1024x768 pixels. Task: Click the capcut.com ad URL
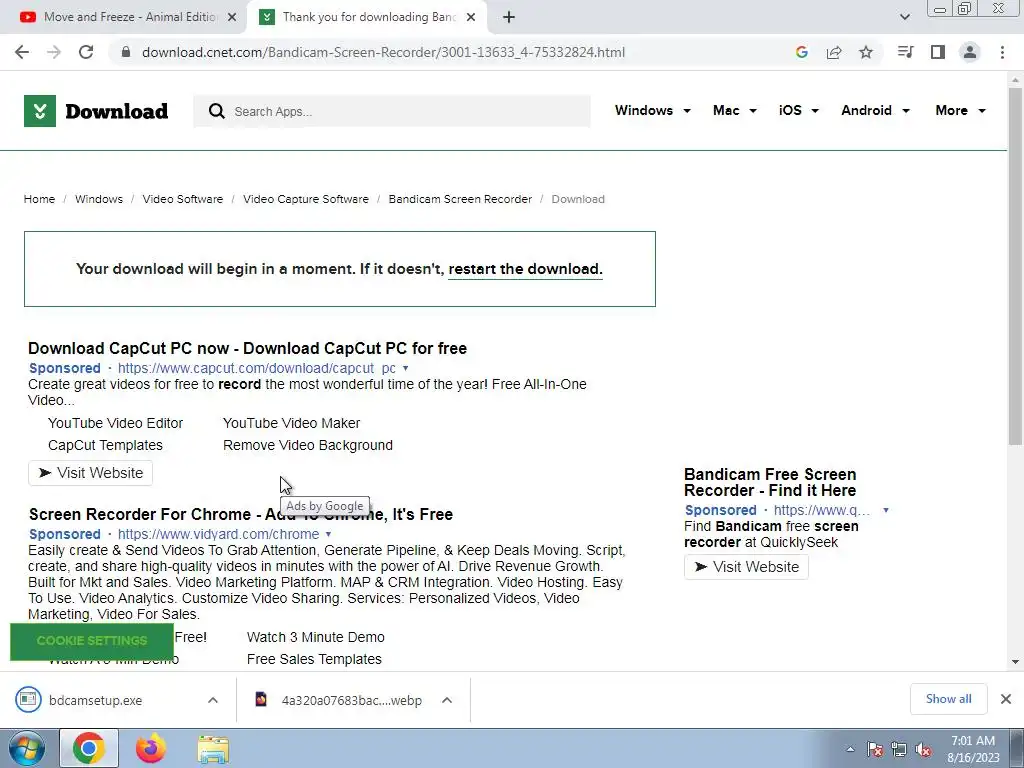(x=257, y=368)
